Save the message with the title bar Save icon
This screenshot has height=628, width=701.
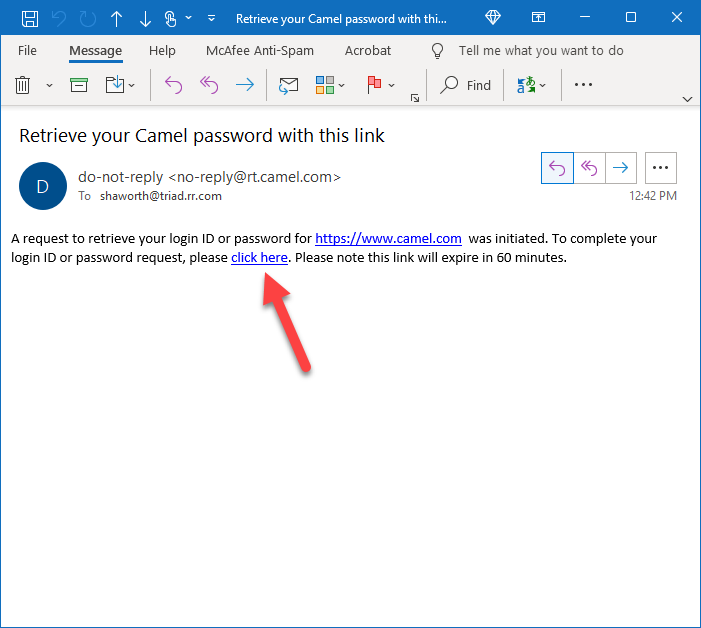(30, 19)
